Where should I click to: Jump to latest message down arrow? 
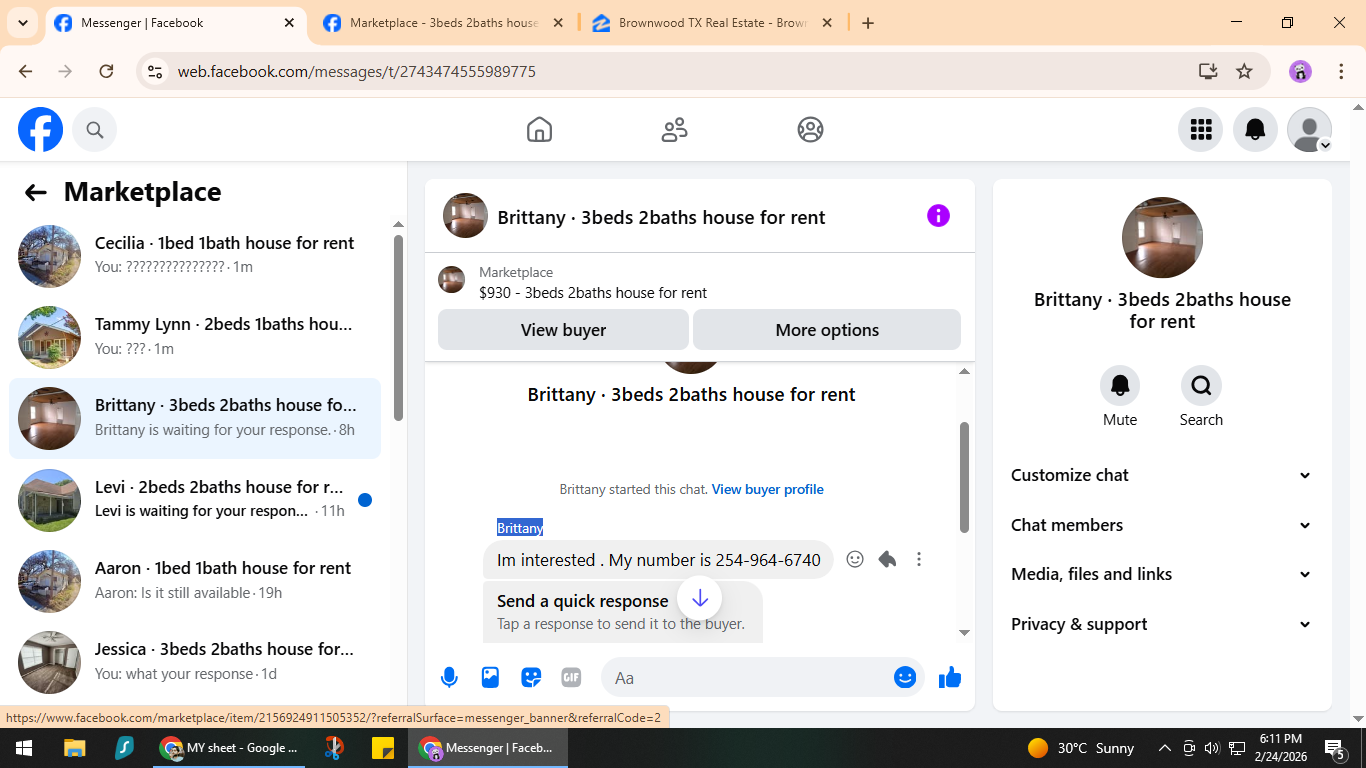(x=700, y=599)
